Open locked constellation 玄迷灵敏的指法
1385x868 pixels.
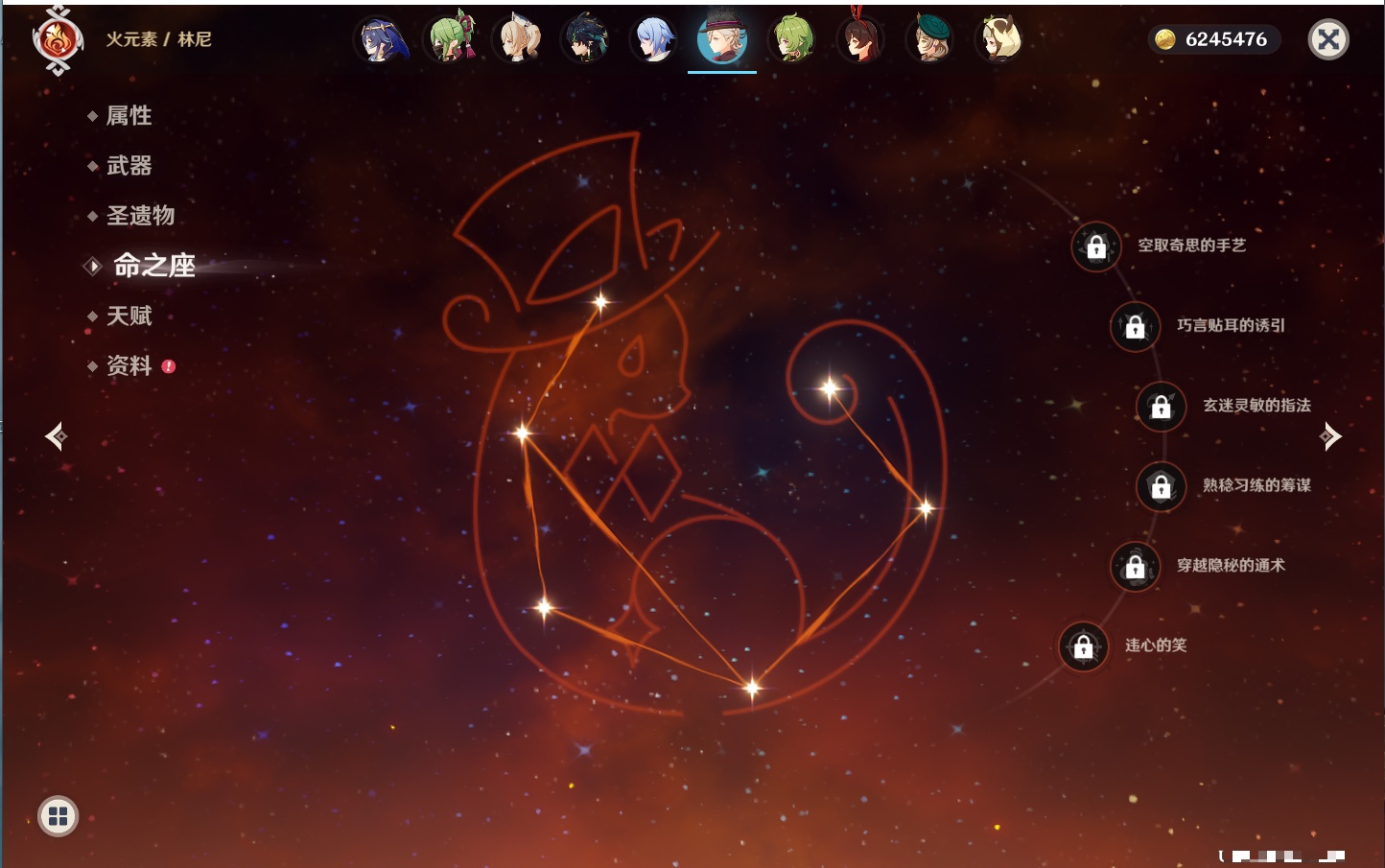point(1162,407)
